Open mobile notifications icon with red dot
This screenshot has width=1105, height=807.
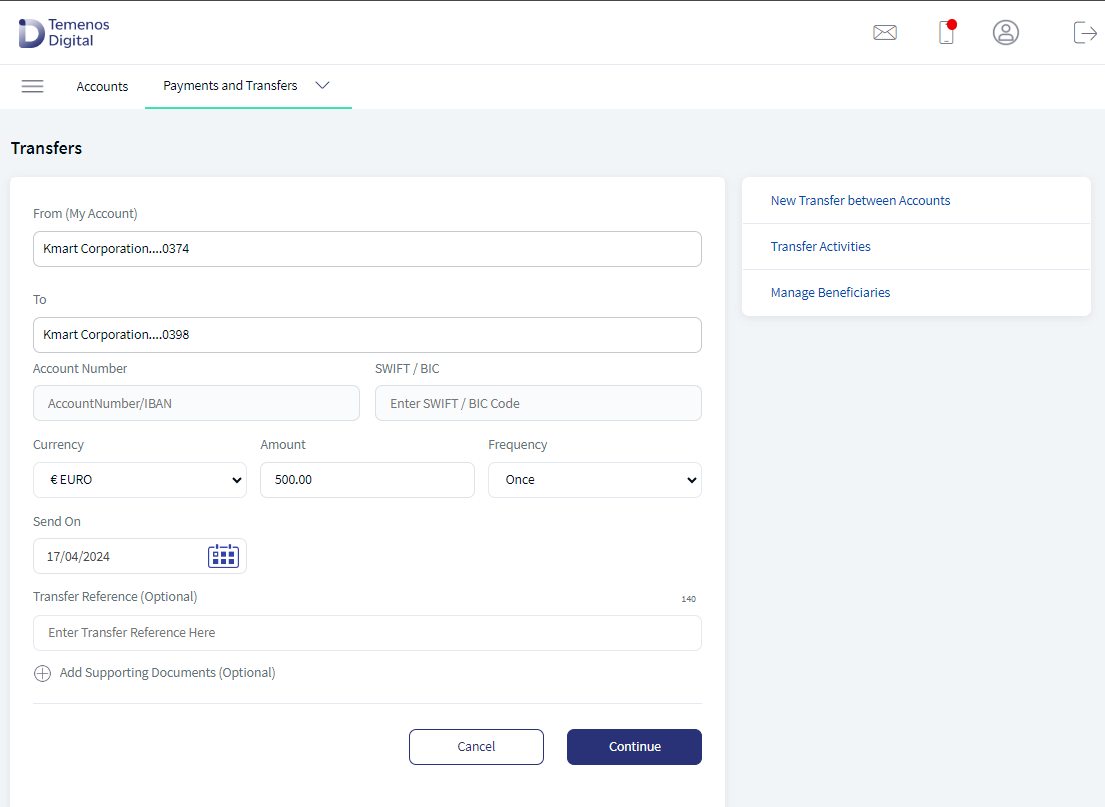tap(947, 32)
